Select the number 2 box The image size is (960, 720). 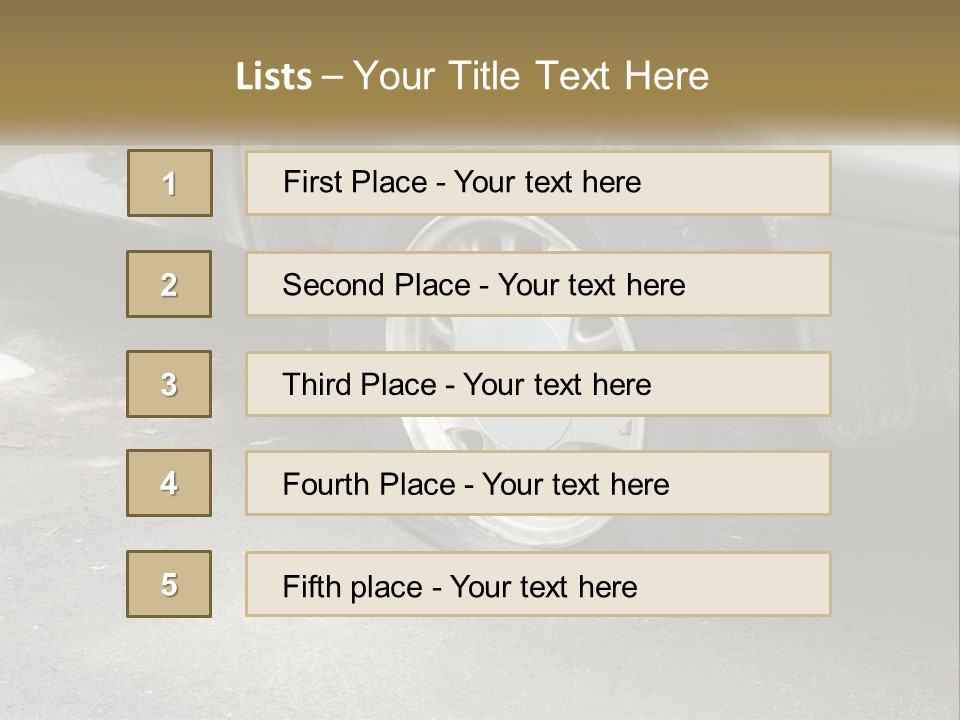169,284
